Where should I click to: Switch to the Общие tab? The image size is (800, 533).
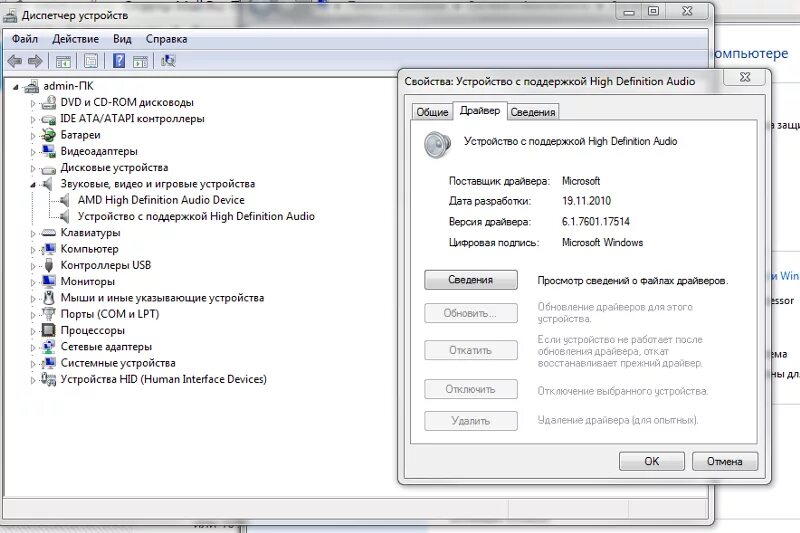click(432, 112)
